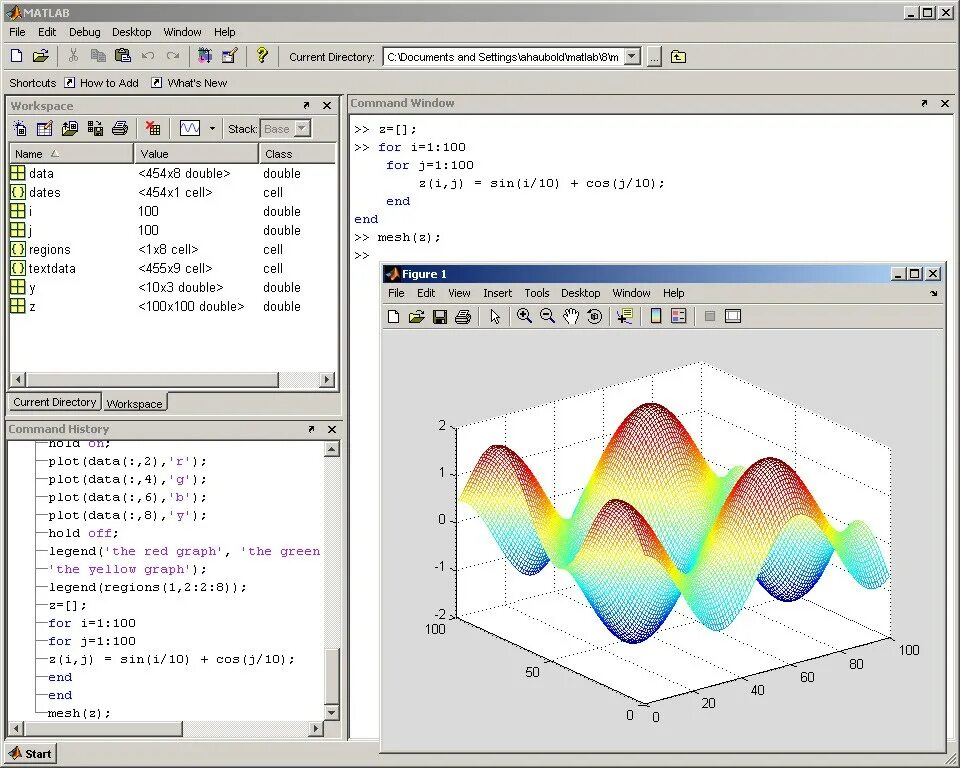Click the go up one directory icon
960x768 pixels.
pos(678,57)
